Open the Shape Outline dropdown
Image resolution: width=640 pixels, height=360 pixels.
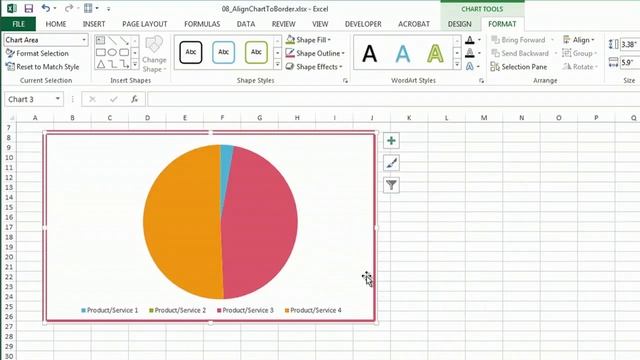(315, 53)
